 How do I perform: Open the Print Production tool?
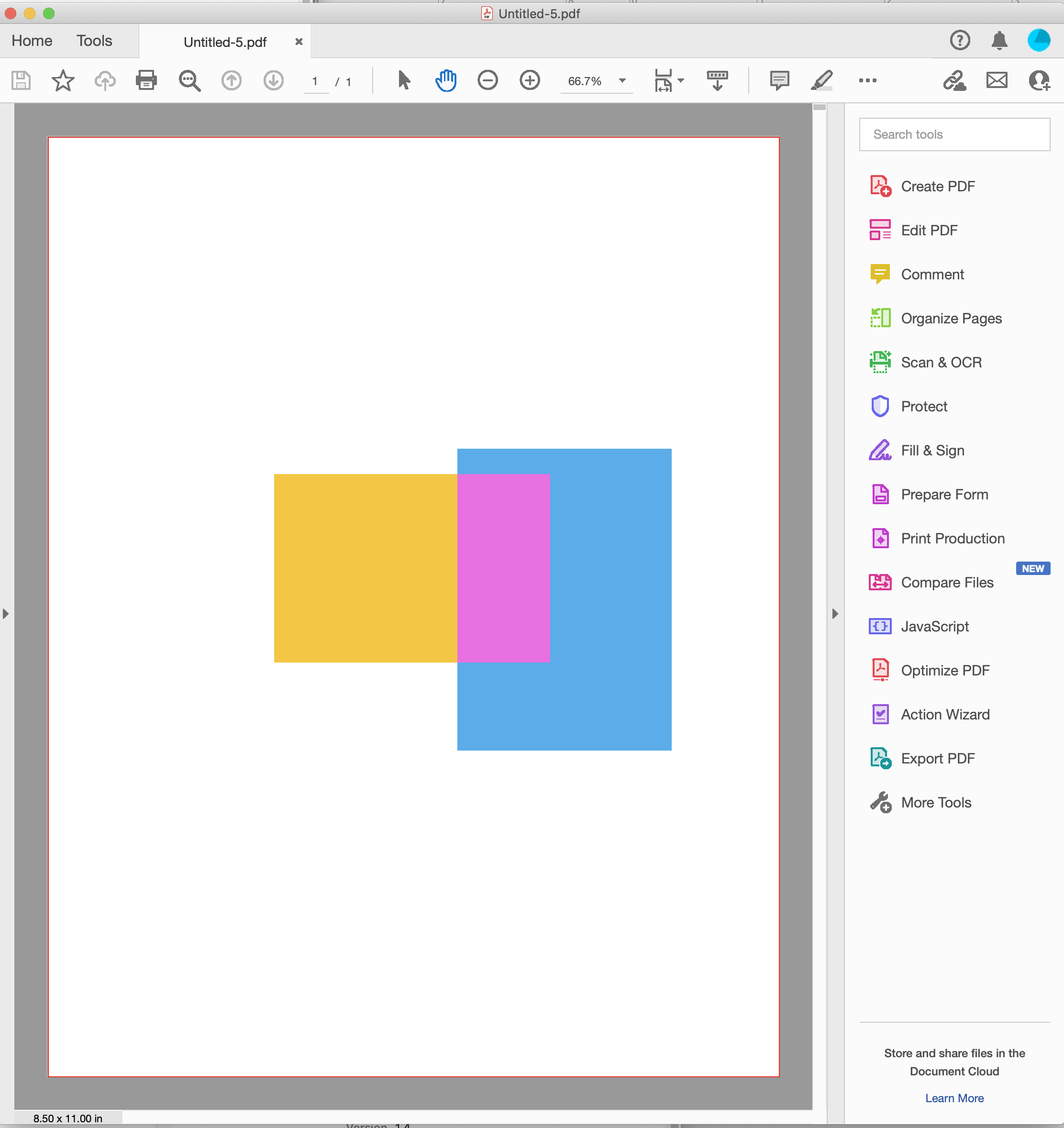(952, 538)
